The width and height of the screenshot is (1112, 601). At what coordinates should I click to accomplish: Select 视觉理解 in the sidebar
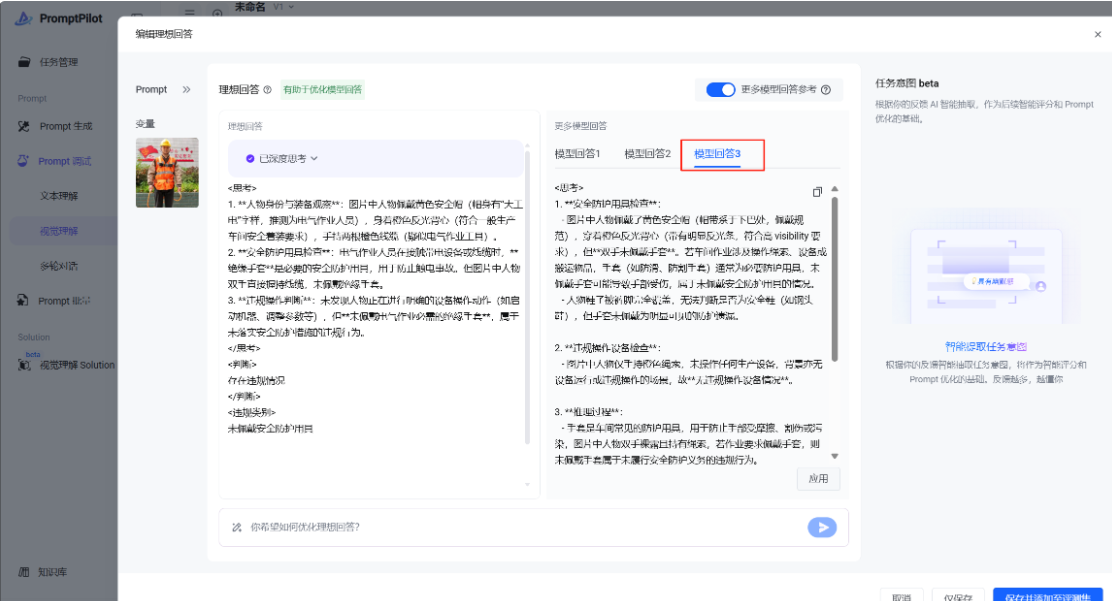[59, 231]
